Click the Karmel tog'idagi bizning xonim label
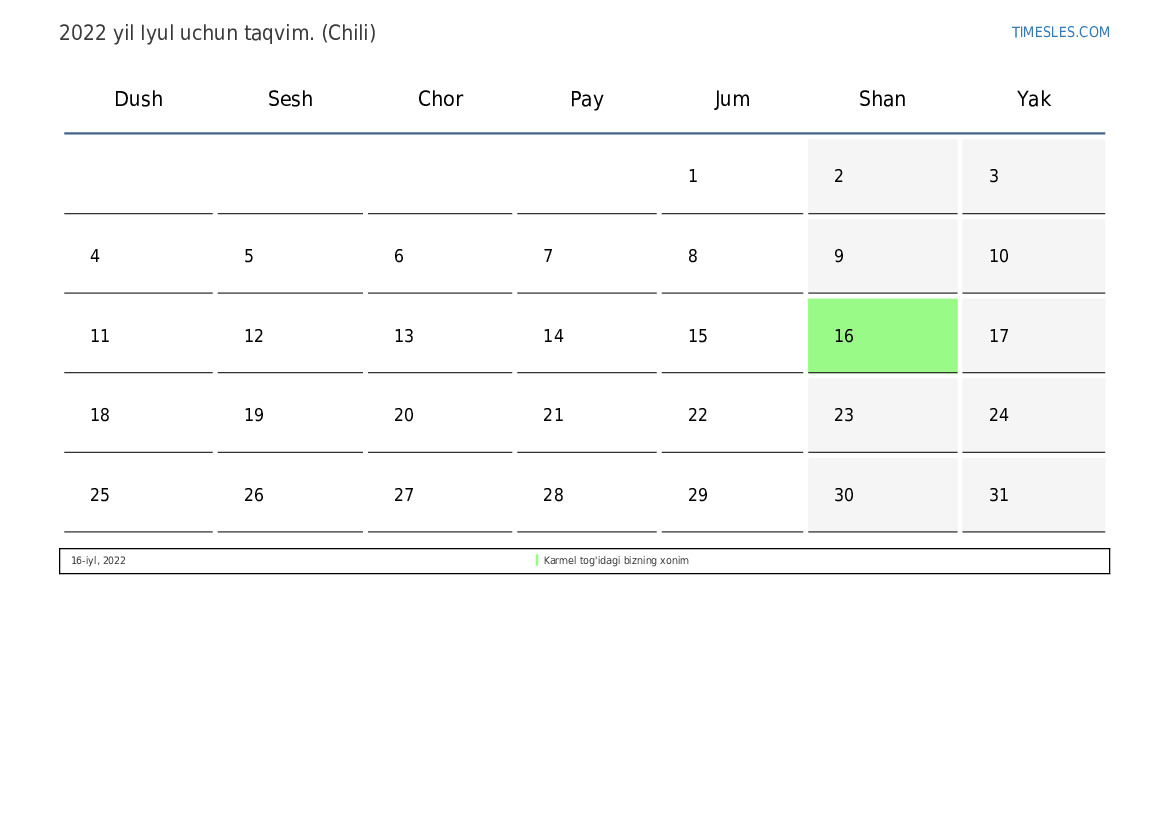This screenshot has height=827, width=1169. 616,561
